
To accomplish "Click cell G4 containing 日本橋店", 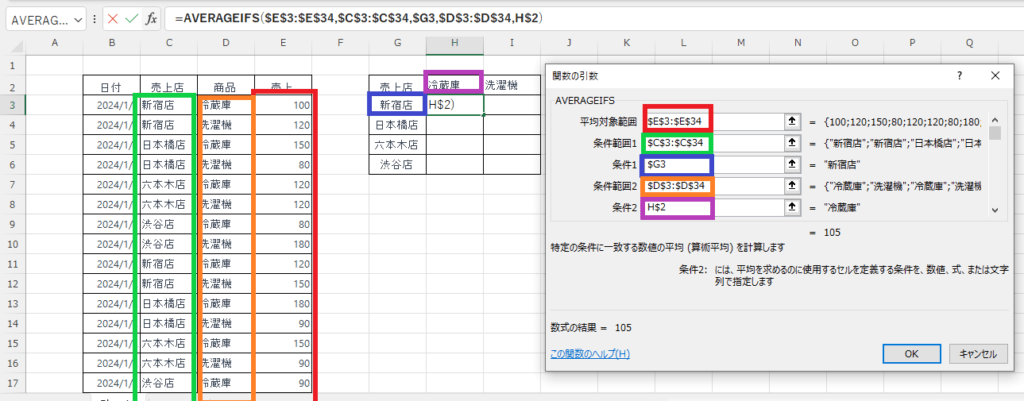I will coord(397,124).
